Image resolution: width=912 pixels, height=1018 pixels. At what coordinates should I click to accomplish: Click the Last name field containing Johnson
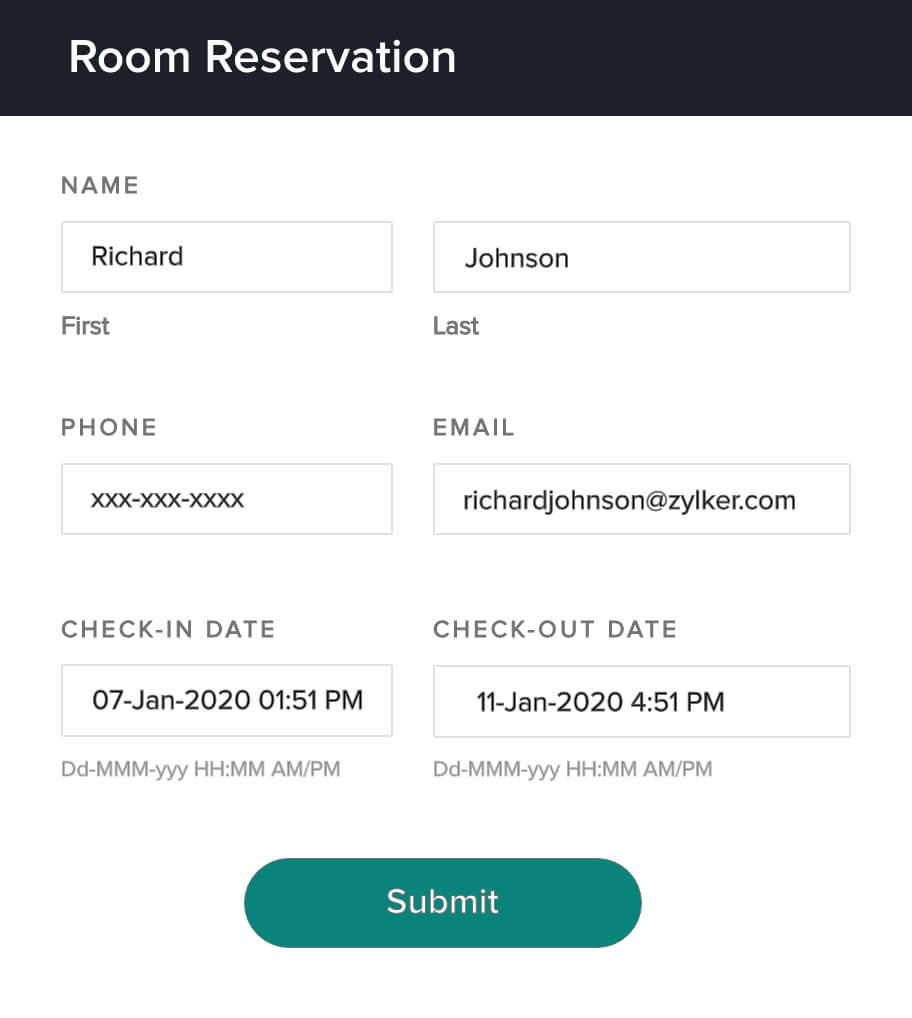pyautogui.click(x=641, y=258)
